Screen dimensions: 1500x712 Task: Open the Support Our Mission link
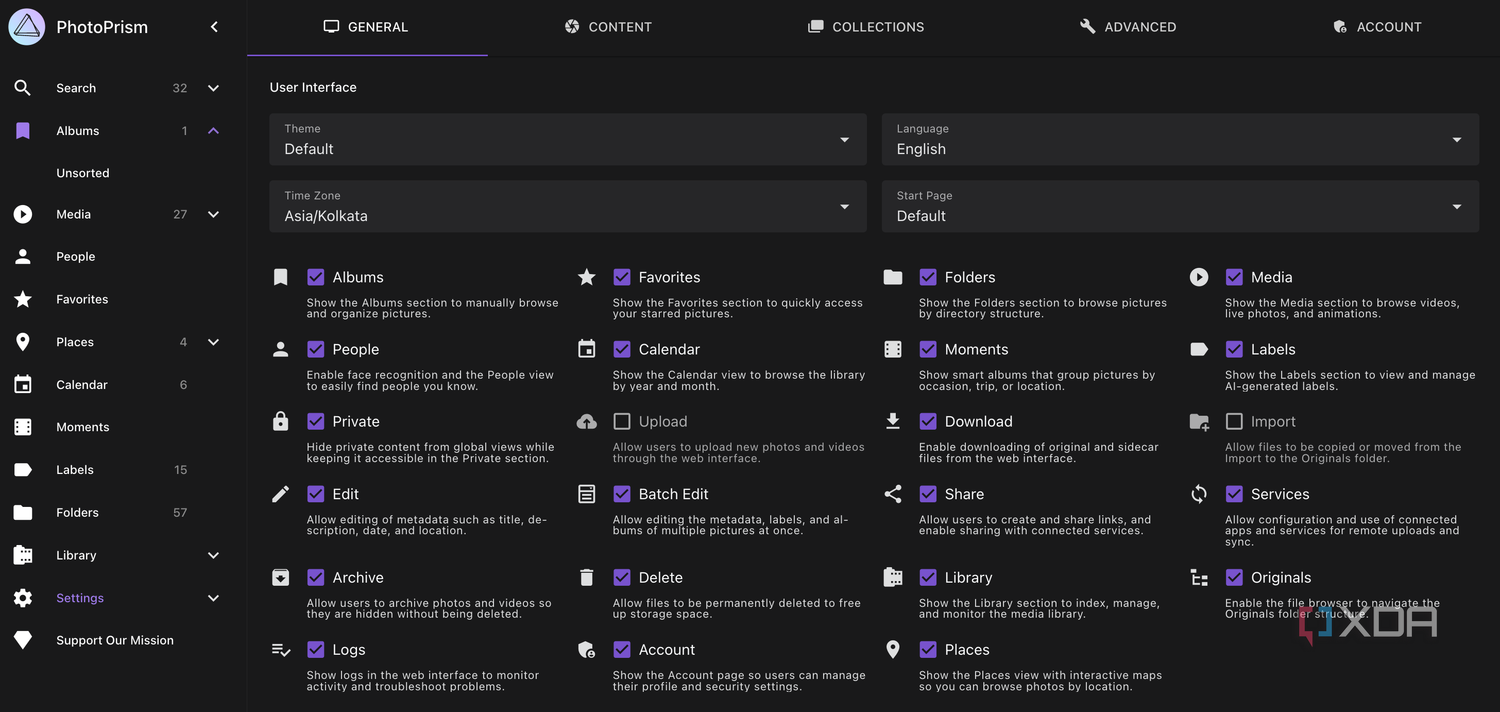[x=115, y=641]
